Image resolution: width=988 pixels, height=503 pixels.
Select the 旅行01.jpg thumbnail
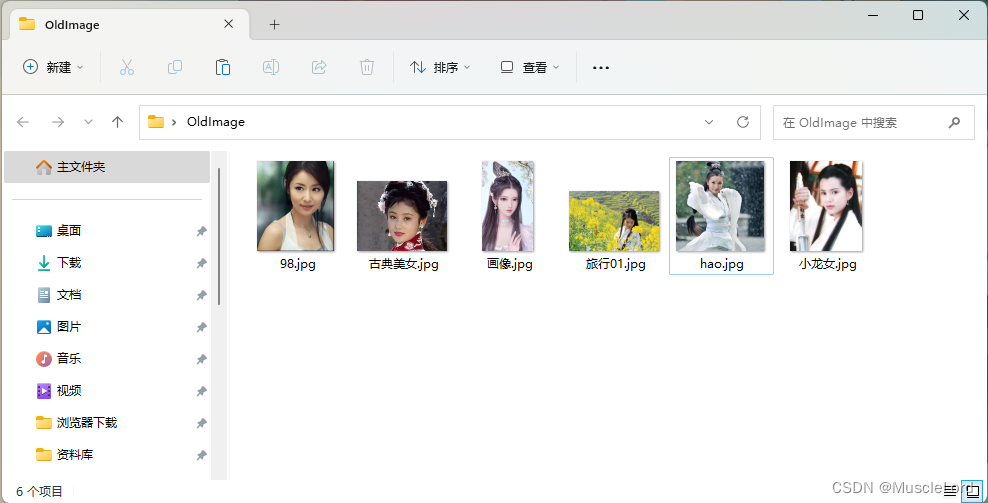click(614, 221)
